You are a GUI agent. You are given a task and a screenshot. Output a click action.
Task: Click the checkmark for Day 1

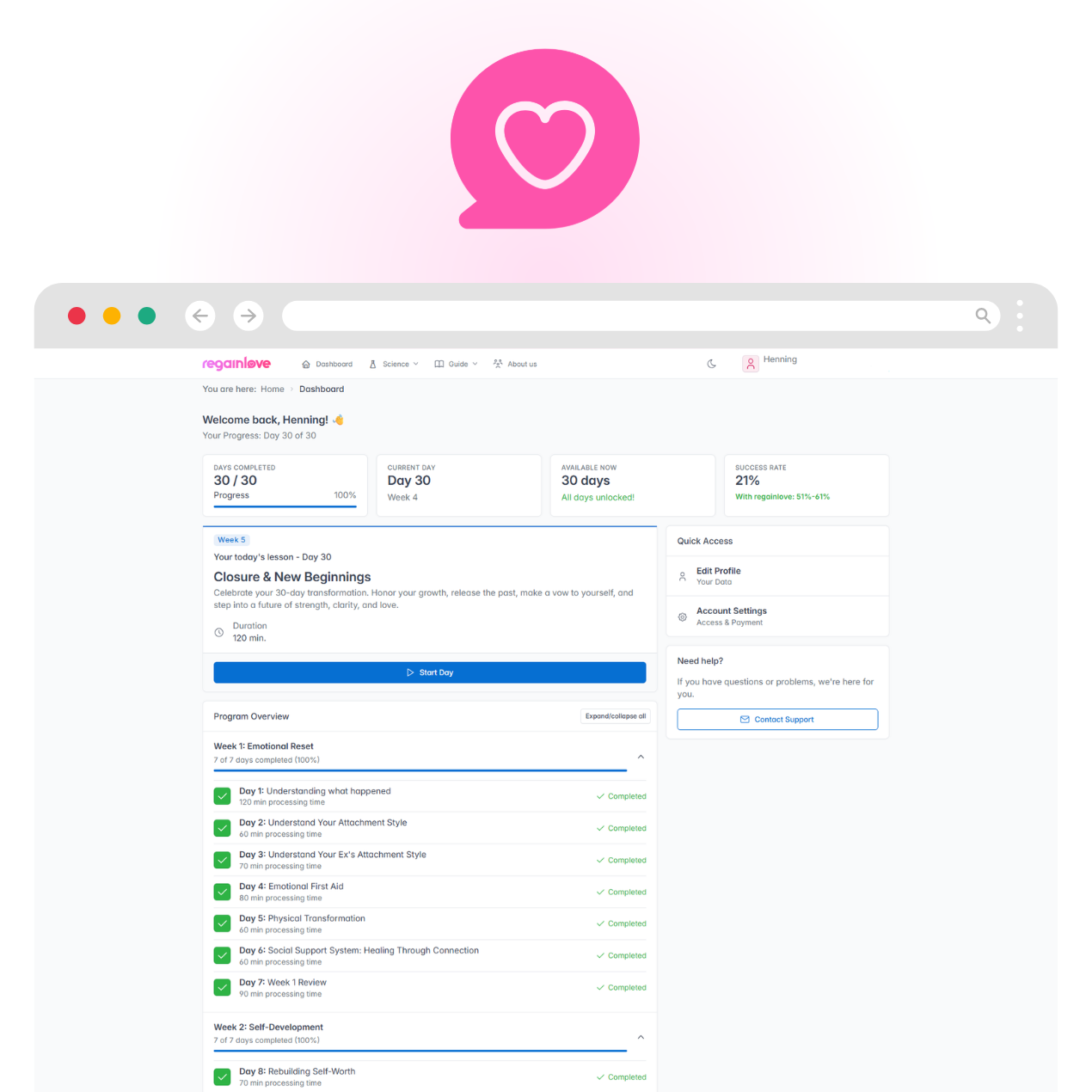coord(222,796)
